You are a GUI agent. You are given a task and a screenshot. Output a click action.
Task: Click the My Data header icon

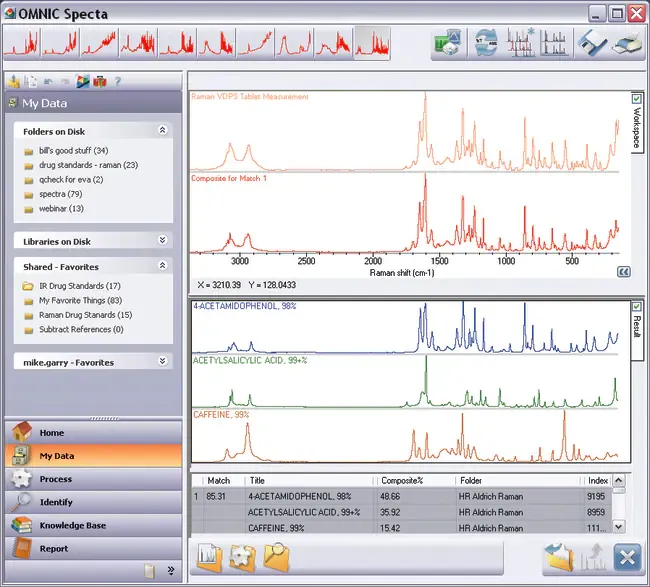click(13, 102)
